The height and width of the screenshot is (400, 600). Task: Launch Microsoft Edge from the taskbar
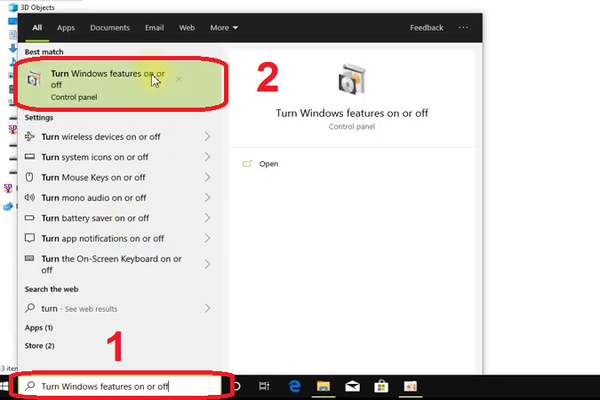[294, 386]
